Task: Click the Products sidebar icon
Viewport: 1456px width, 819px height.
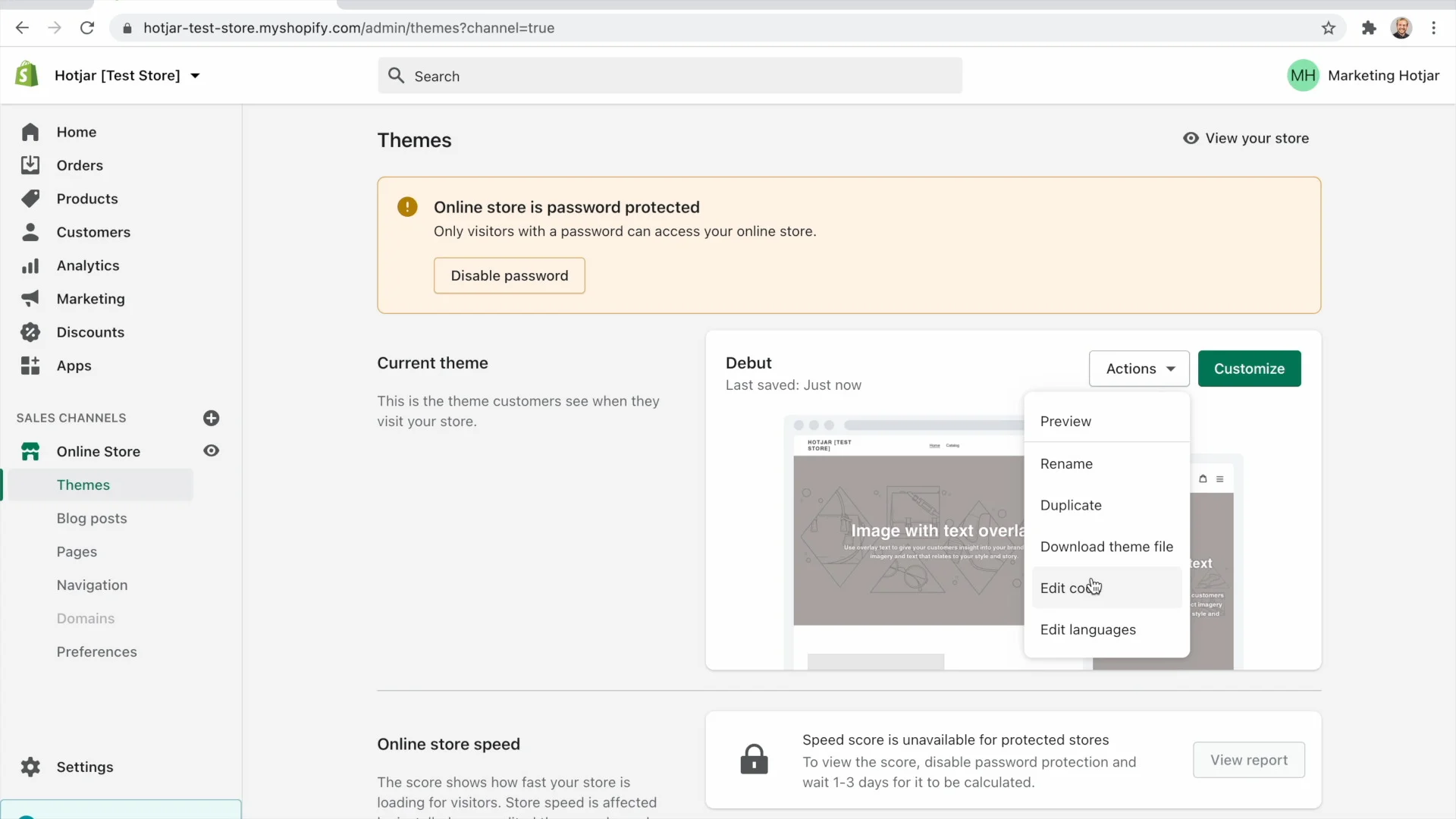Action: pyautogui.click(x=32, y=198)
